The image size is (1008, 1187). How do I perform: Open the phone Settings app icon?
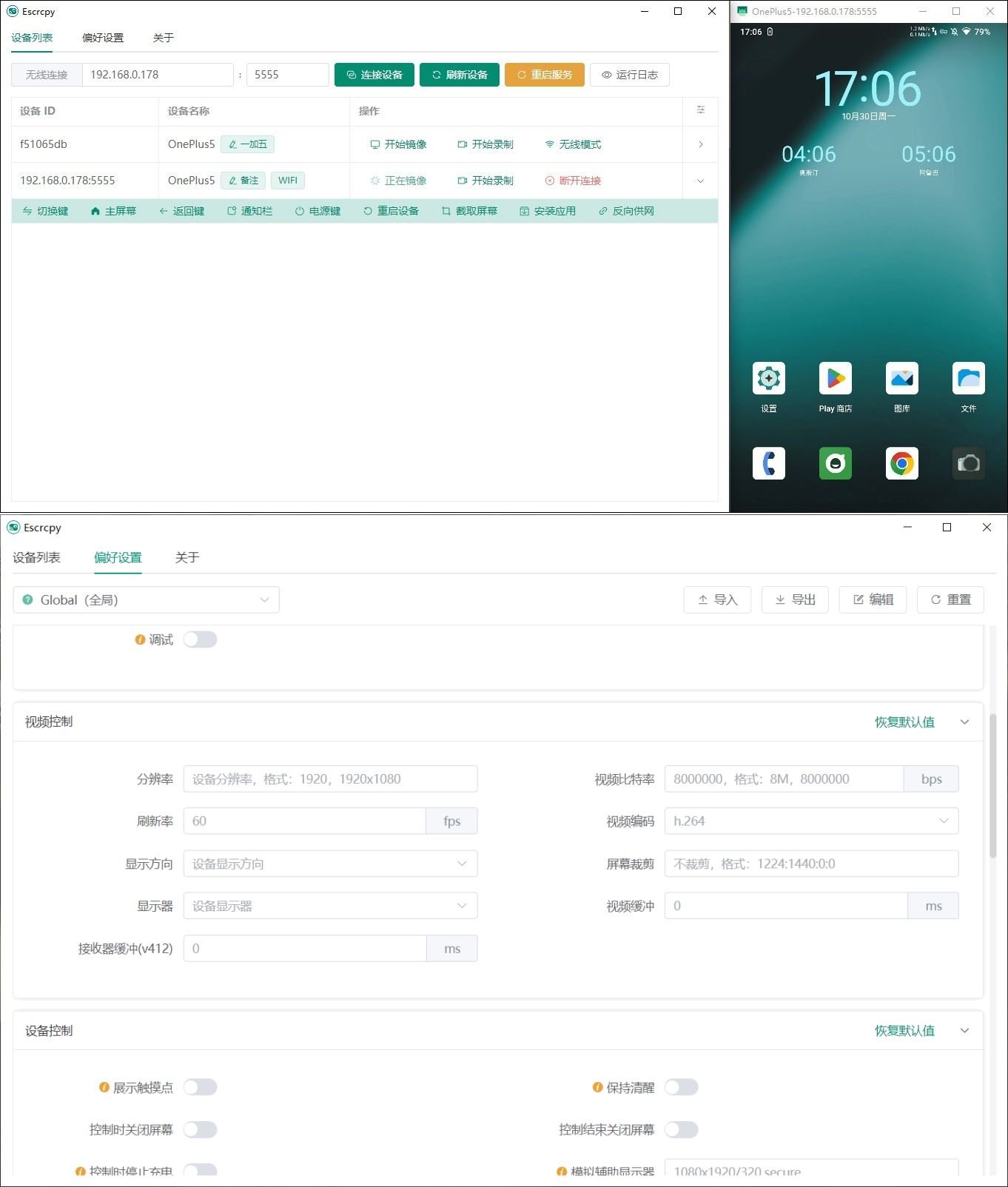click(x=768, y=378)
